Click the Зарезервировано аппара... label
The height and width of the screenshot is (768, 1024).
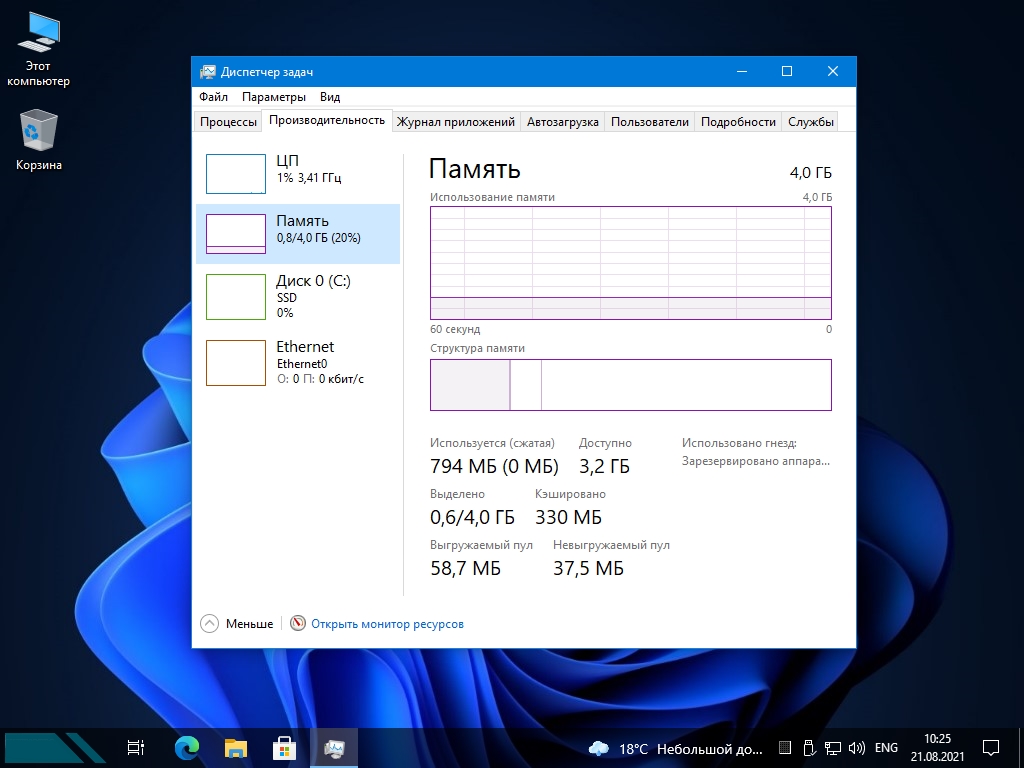756,461
